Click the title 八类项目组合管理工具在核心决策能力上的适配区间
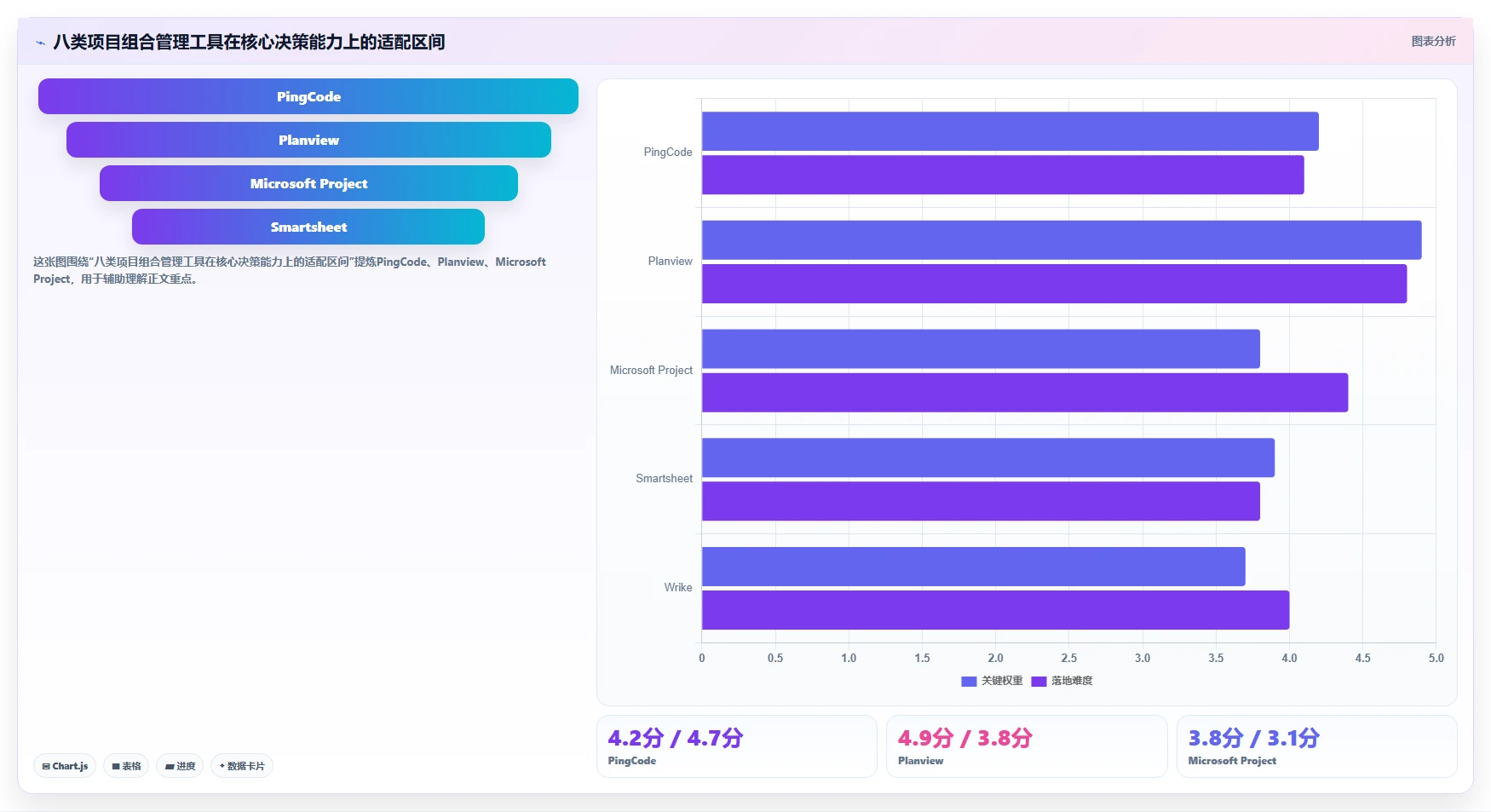Image resolution: width=1491 pixels, height=812 pixels. click(249, 42)
